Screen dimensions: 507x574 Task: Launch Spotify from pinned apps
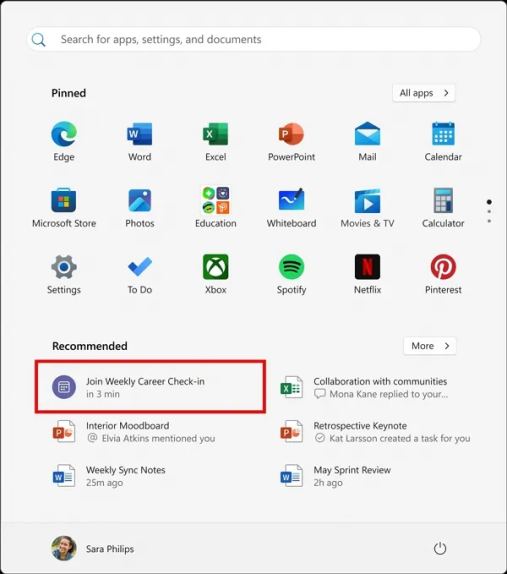pos(291,274)
